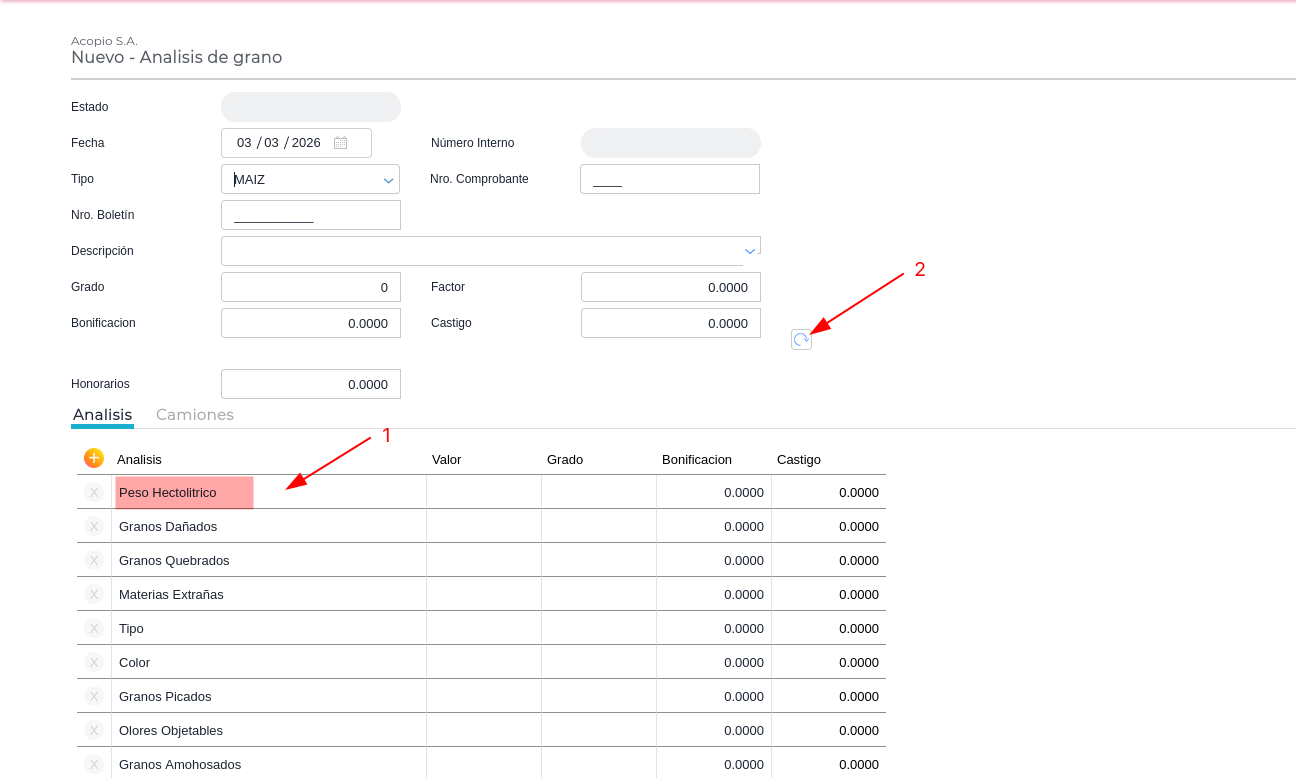Click the Nro. Boletín input field
This screenshot has height=778, width=1296.
310,215
